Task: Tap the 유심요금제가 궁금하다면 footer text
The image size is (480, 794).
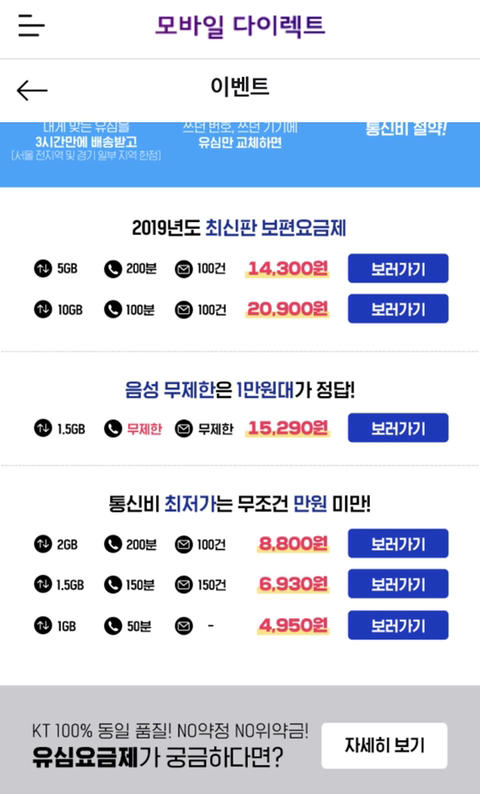Action: (157, 759)
